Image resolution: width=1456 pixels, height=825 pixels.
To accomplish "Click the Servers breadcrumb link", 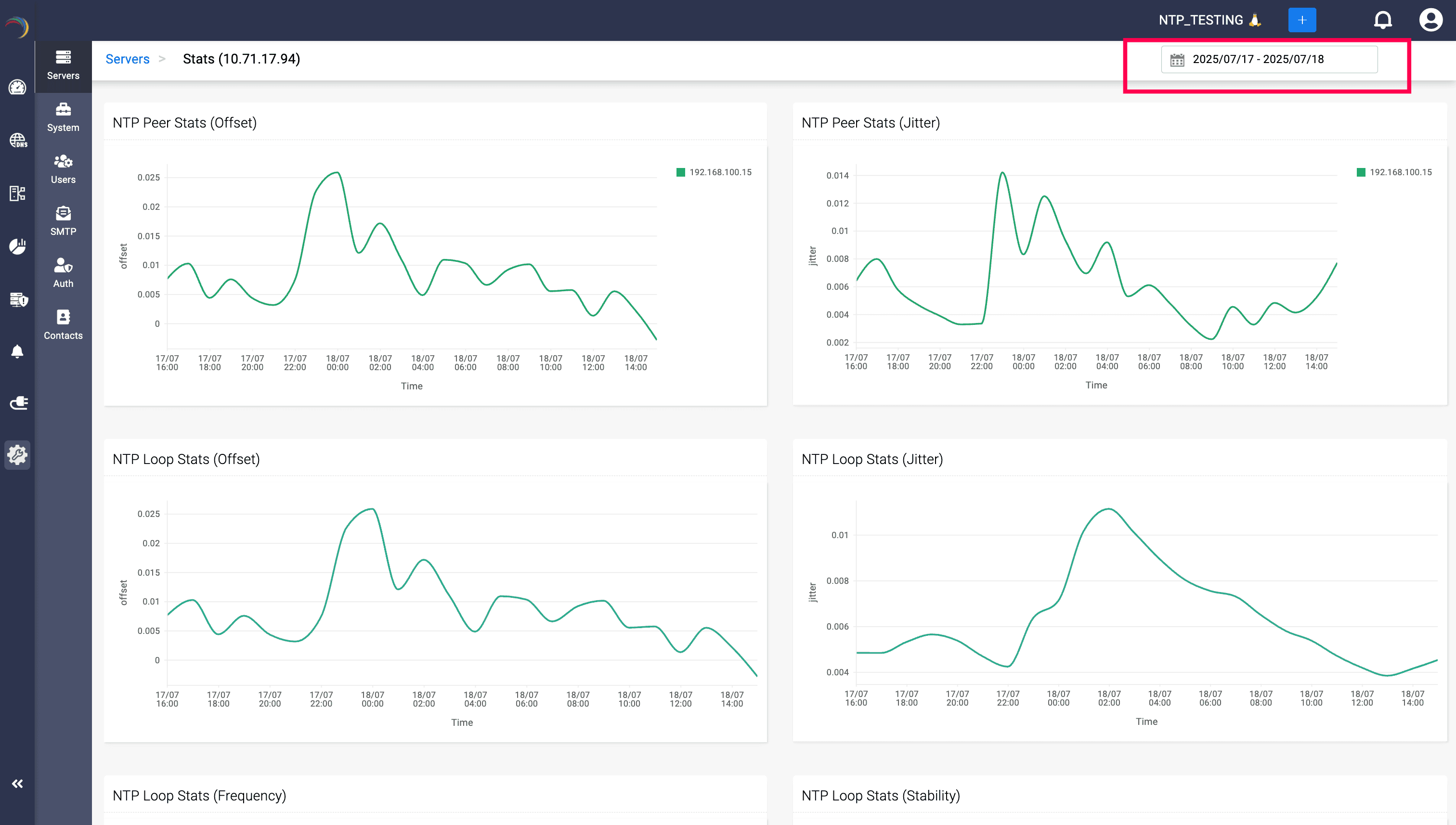I will [127, 58].
